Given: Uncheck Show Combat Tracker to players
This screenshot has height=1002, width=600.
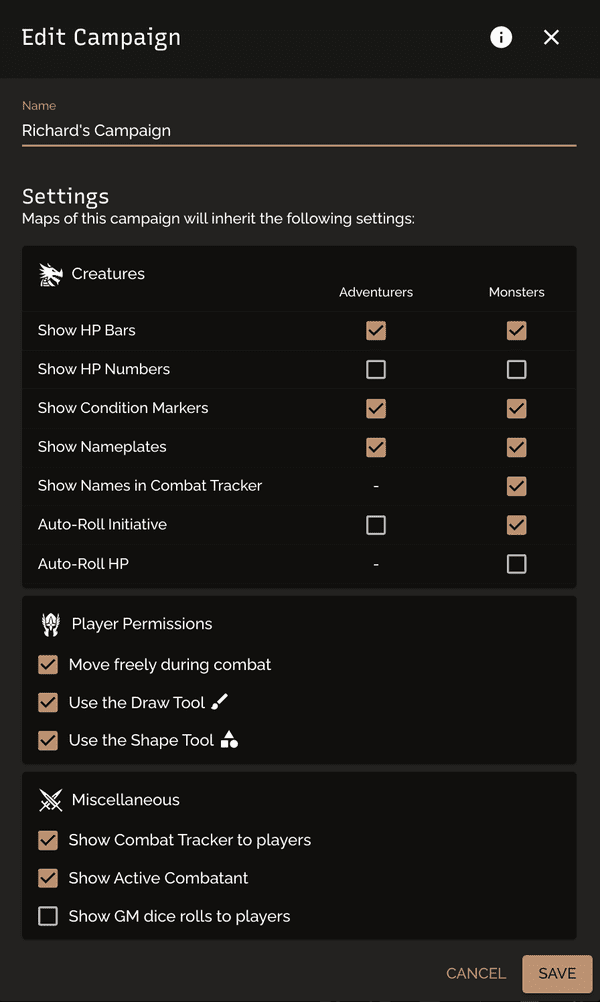Looking at the screenshot, I should (x=48, y=840).
